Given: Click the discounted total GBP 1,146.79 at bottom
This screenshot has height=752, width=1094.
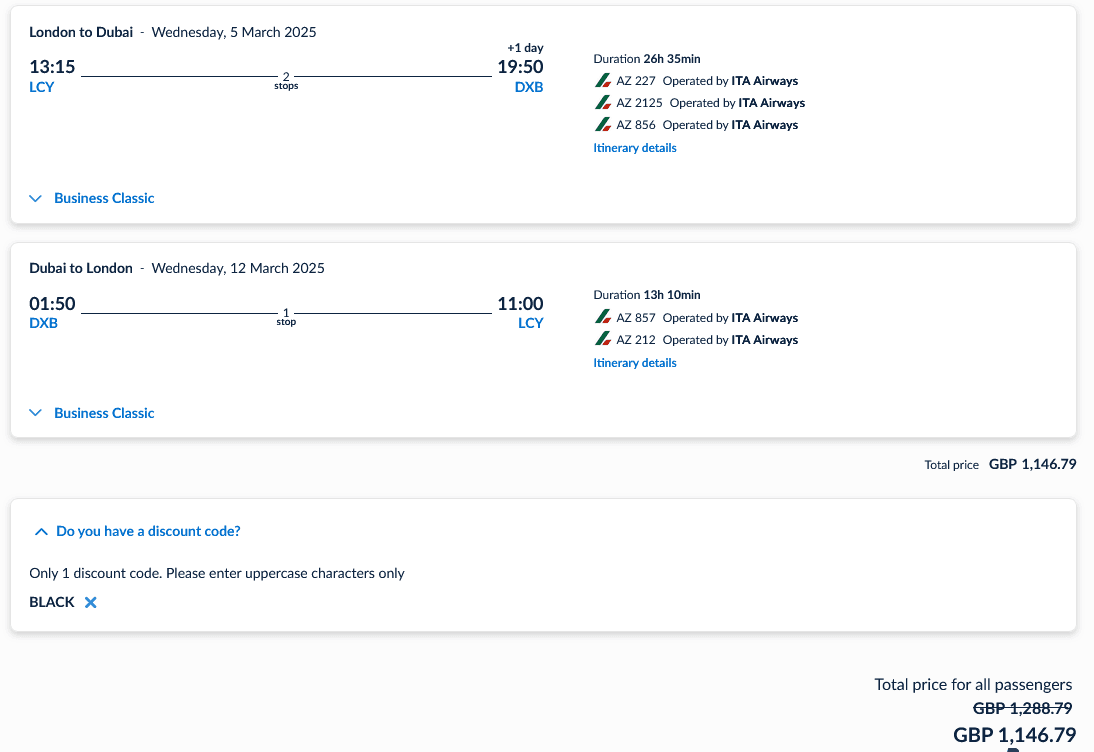Looking at the screenshot, I should (x=1014, y=735).
